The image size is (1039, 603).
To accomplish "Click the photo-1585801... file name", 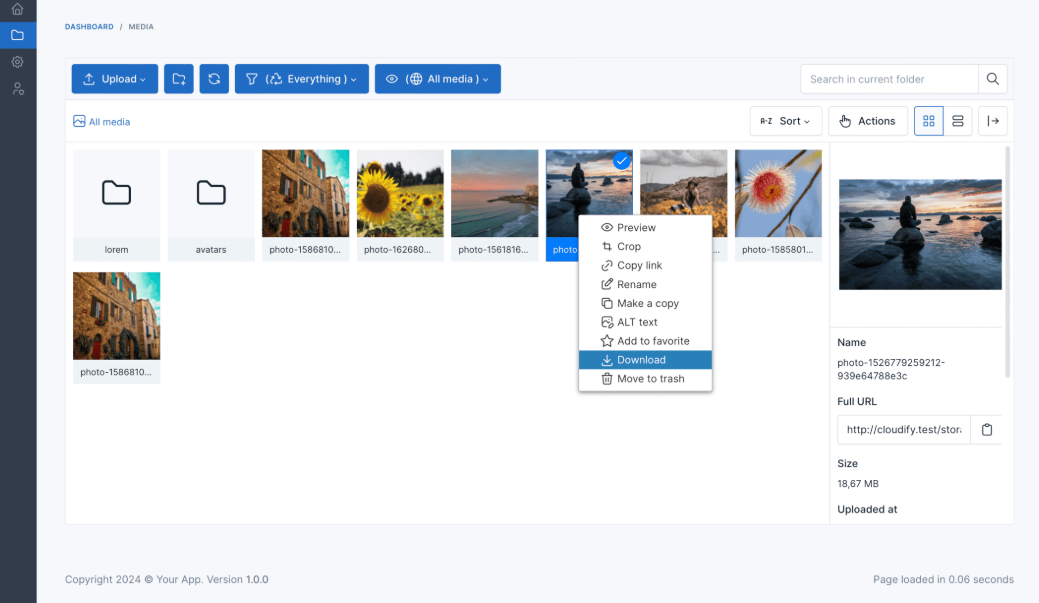I will point(778,250).
